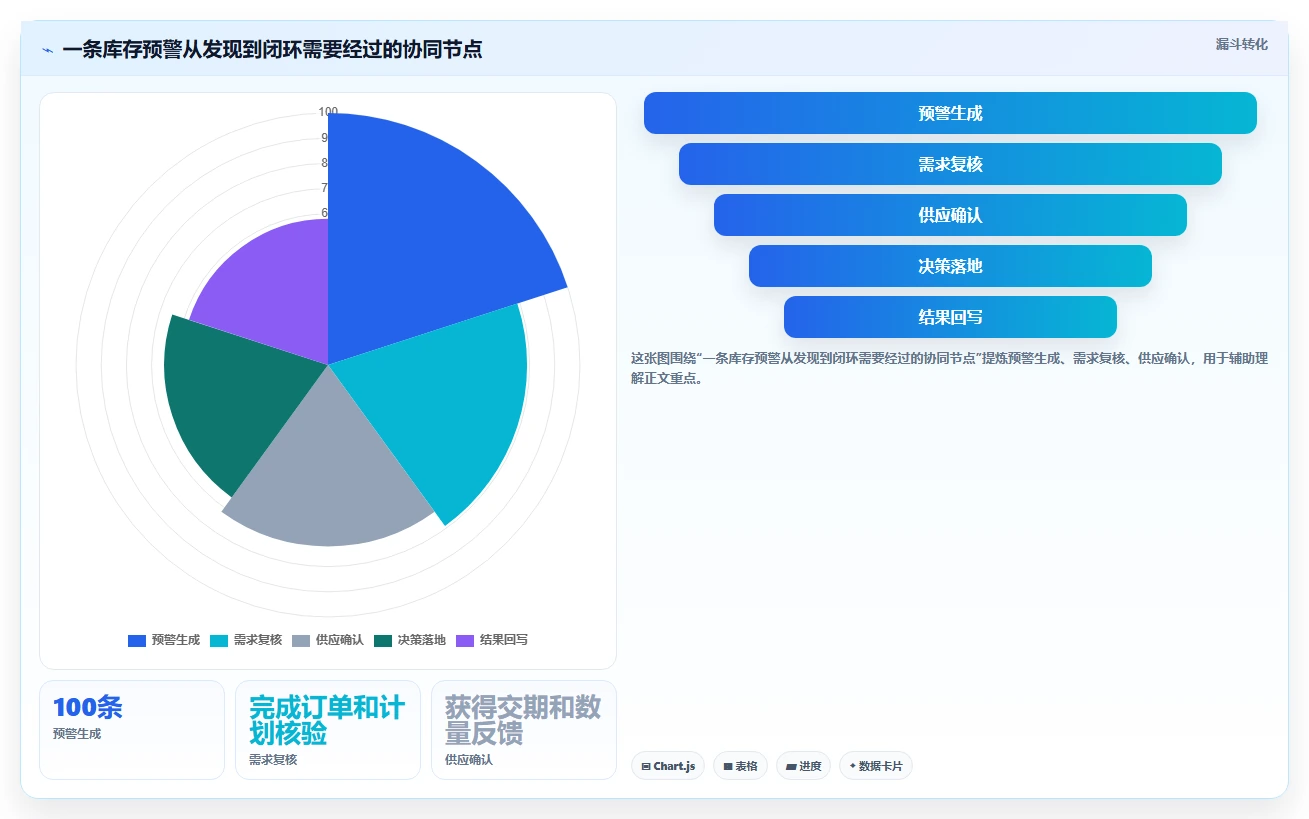Image resolution: width=1309 pixels, height=819 pixels.
Task: Toggle the 结果回写 legend entry
Action: pos(492,640)
